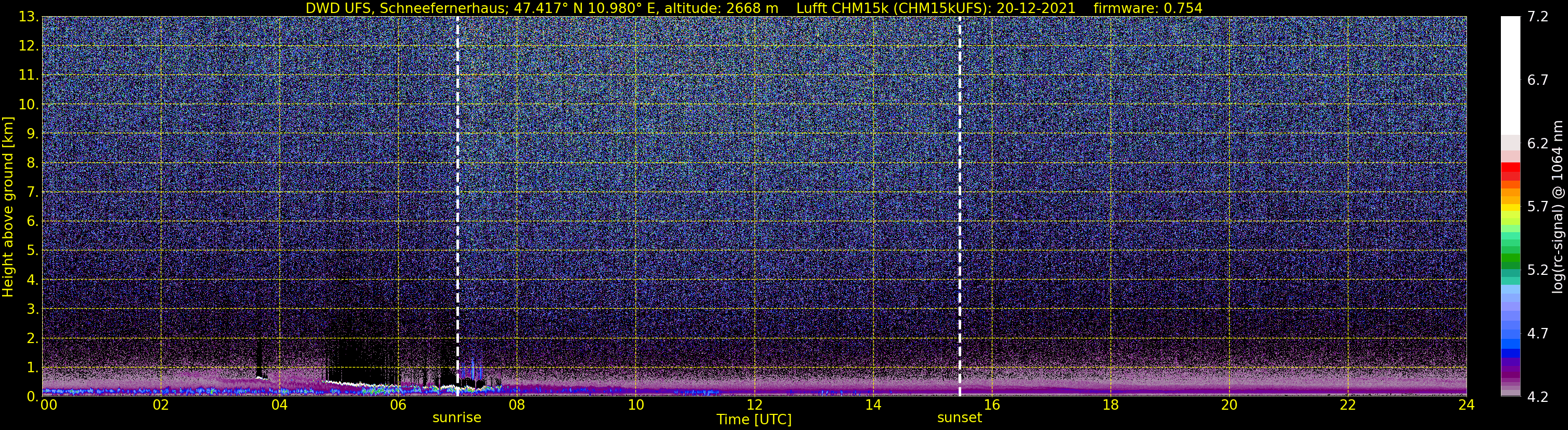The image size is (1568, 430).
Task: Click the height axis tick label '11.'
Action: [x=28, y=75]
